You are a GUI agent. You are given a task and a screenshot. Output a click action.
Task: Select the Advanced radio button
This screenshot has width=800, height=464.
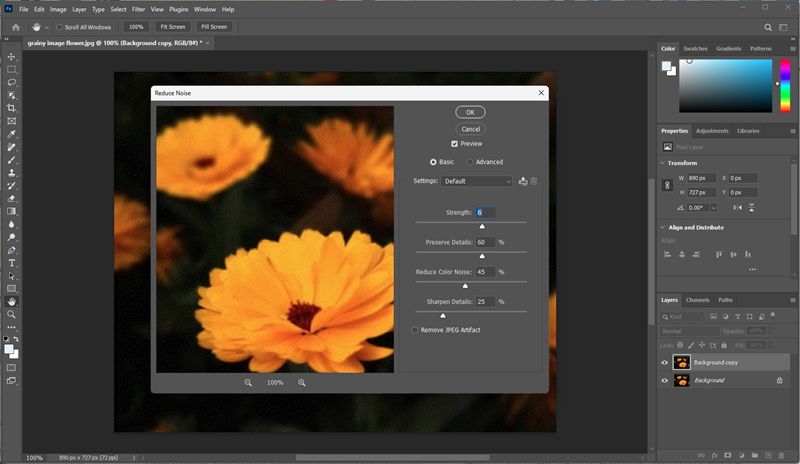click(470, 162)
